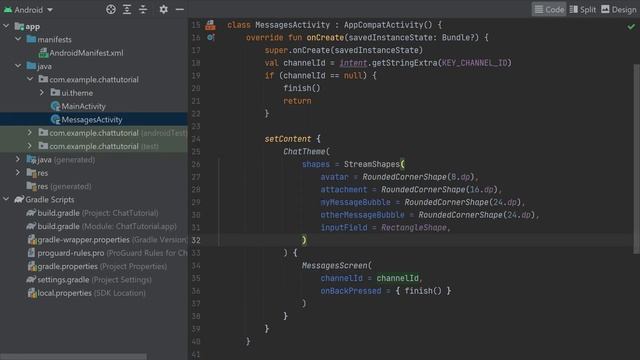Click the Gradle Scripts elephant icon
The height and width of the screenshot is (360, 640).
pos(19,199)
